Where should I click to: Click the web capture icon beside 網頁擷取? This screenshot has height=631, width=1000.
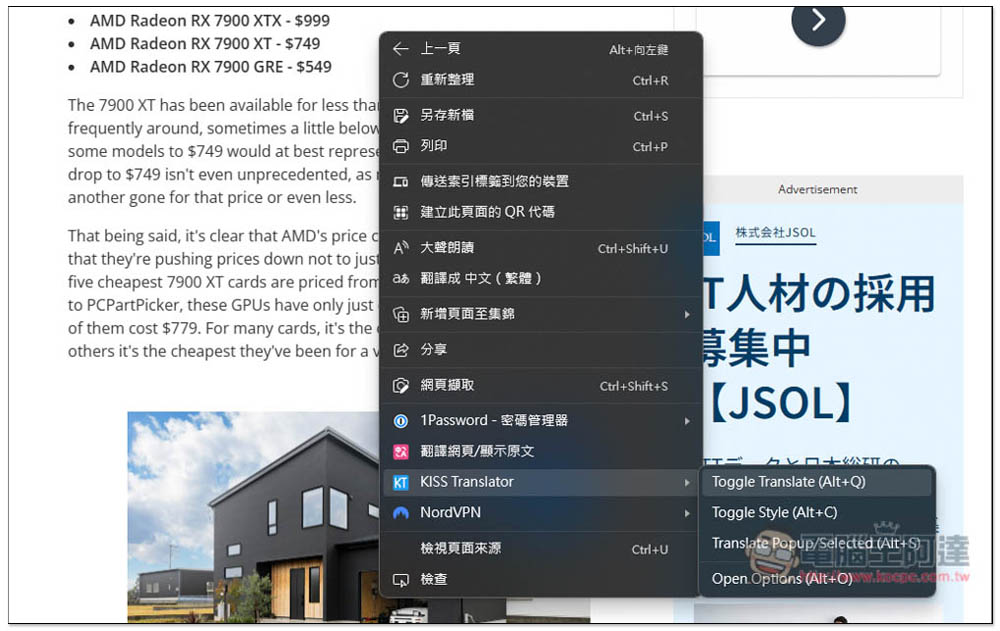tap(401, 385)
